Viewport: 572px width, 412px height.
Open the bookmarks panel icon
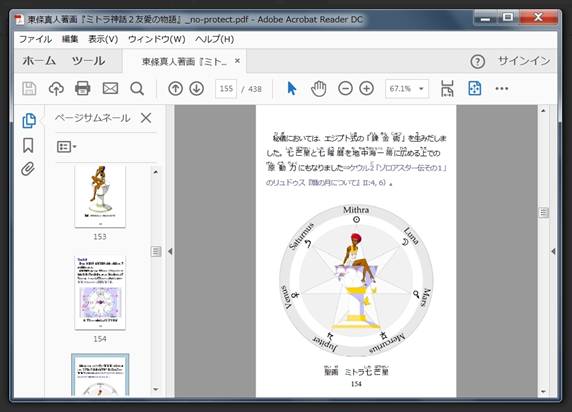coord(28,145)
